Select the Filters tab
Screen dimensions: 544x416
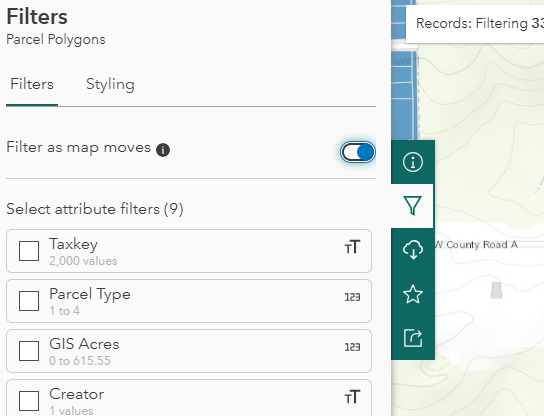[32, 84]
